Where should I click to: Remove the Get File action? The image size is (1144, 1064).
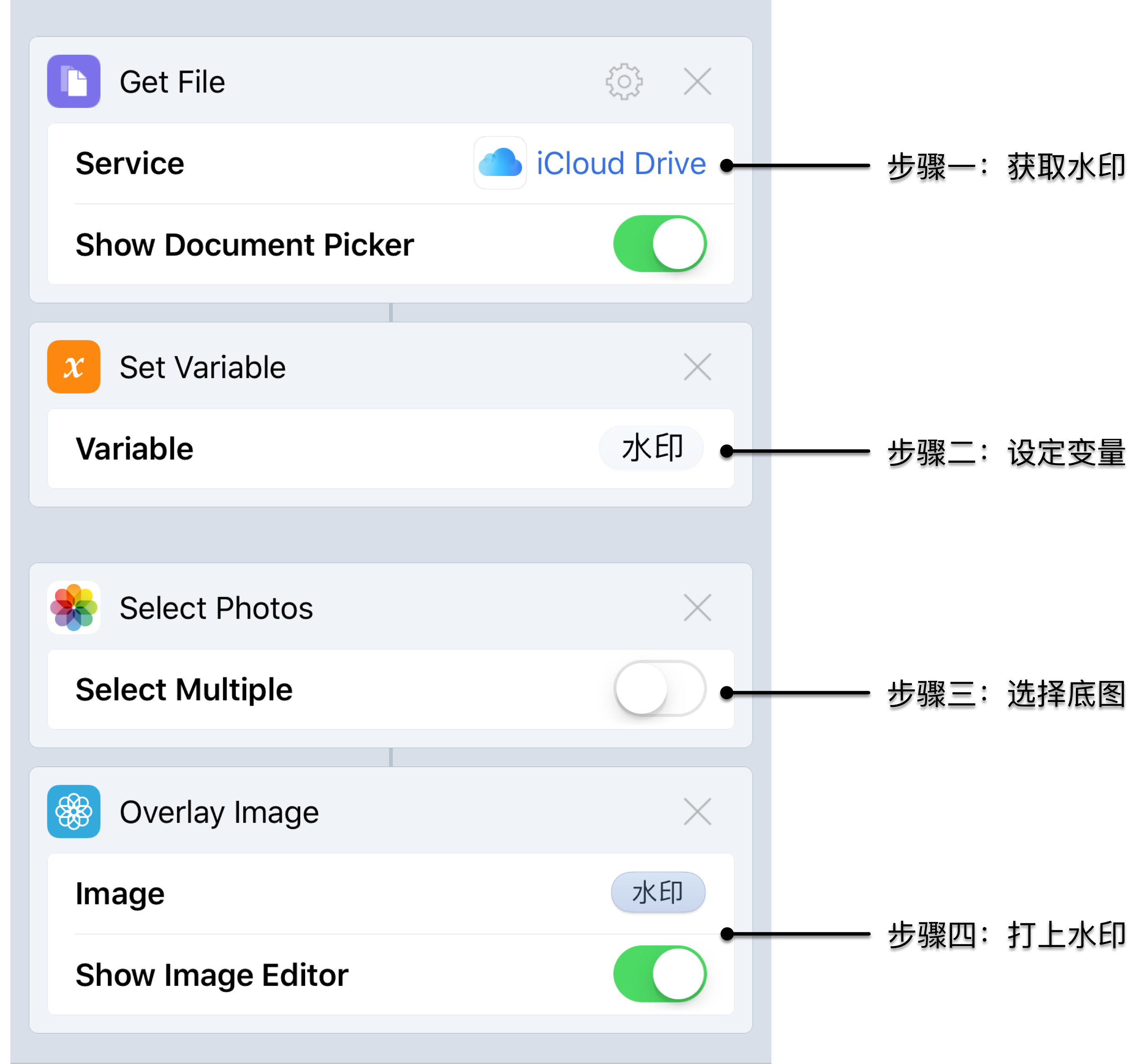[697, 81]
